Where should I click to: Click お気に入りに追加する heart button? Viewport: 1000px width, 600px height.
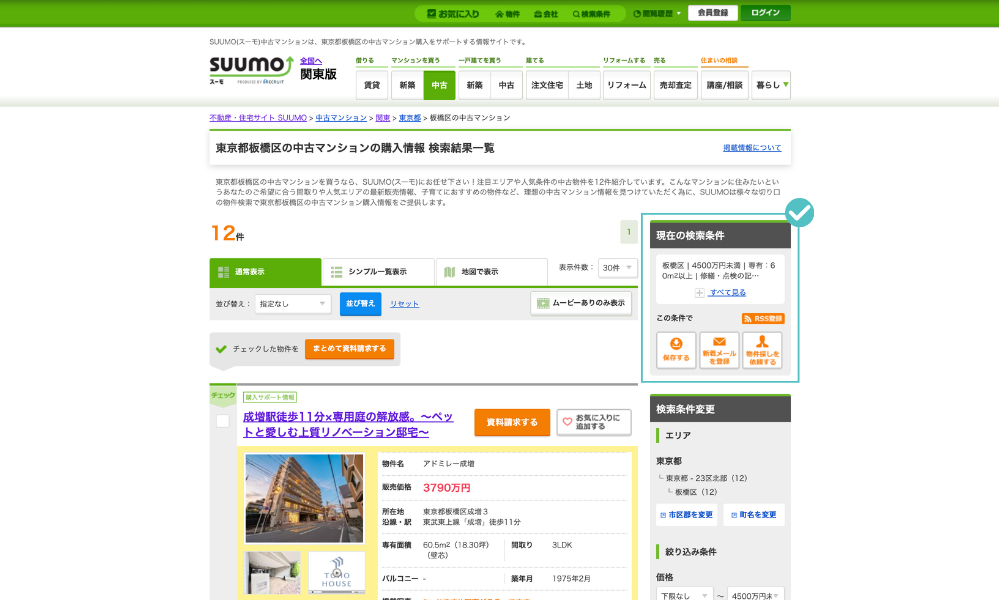click(594, 422)
